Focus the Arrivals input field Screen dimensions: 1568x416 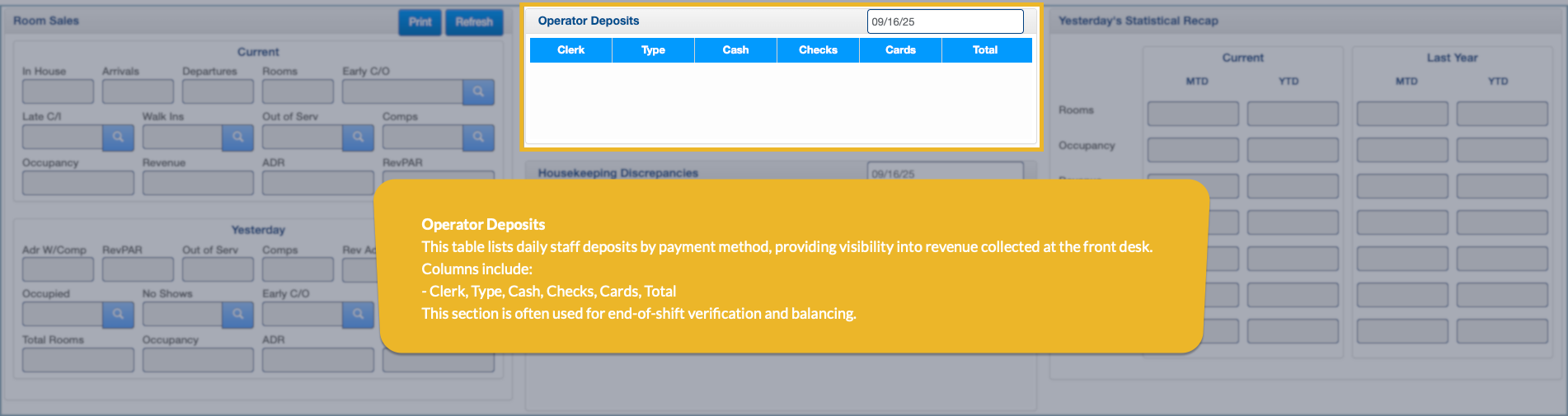point(138,91)
